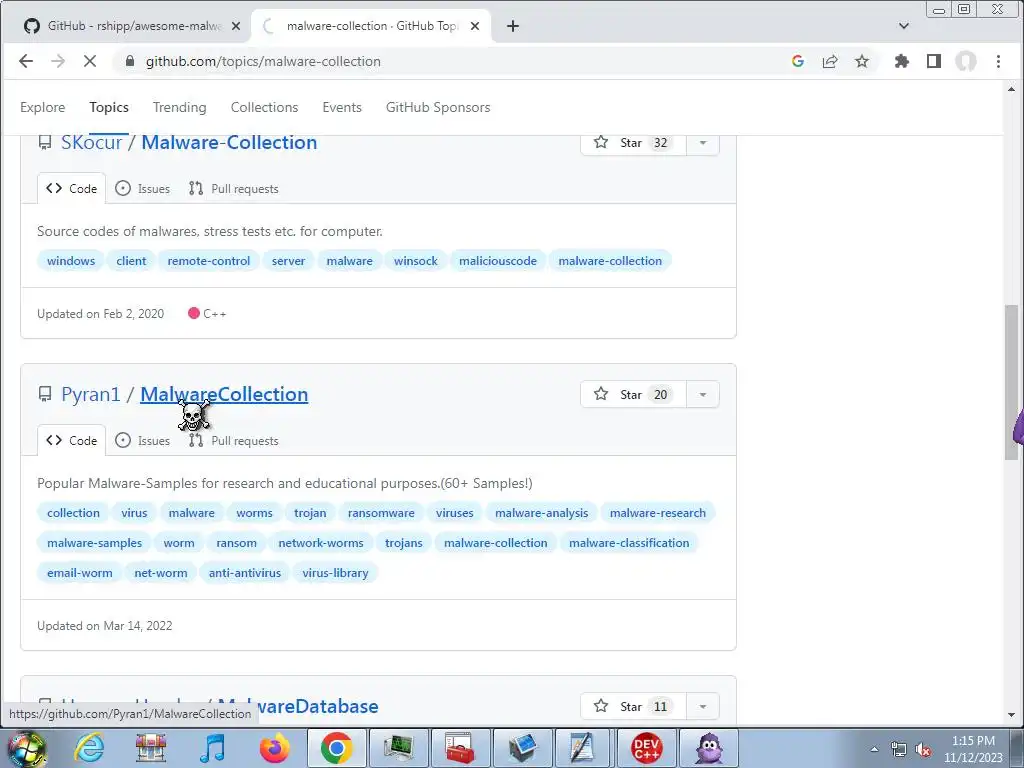
Task: Click the scrollbar down arrow
Action: click(1011, 715)
